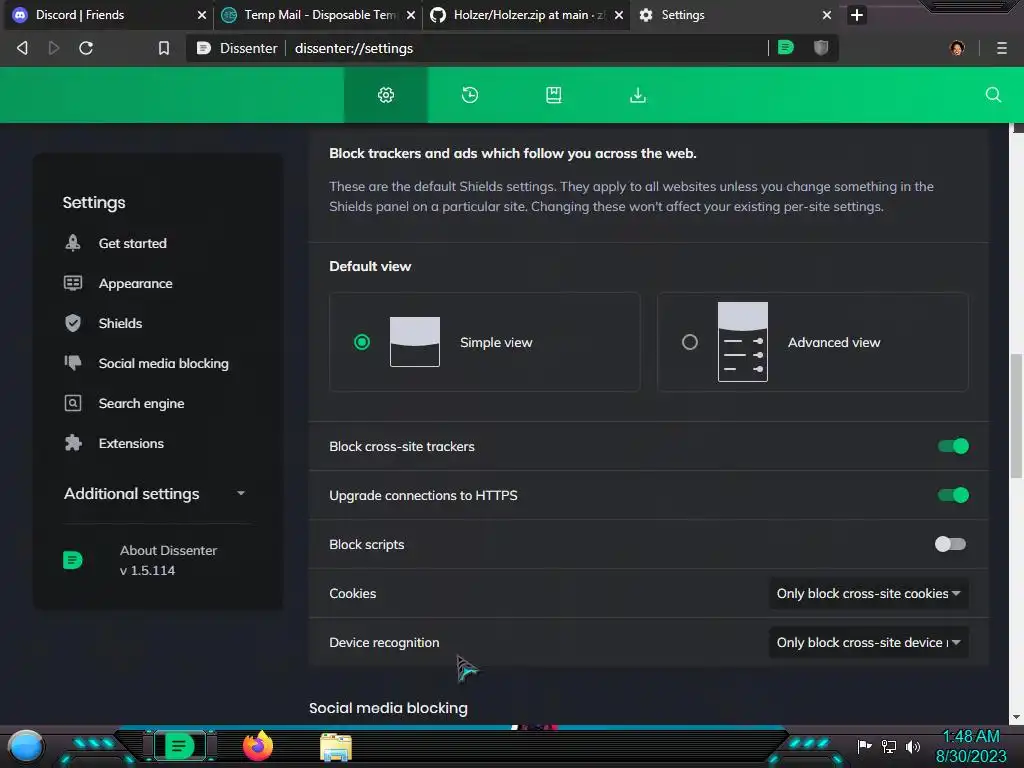Select the Settings browser tab
Image resolution: width=1024 pixels, height=768 pixels.
735,15
